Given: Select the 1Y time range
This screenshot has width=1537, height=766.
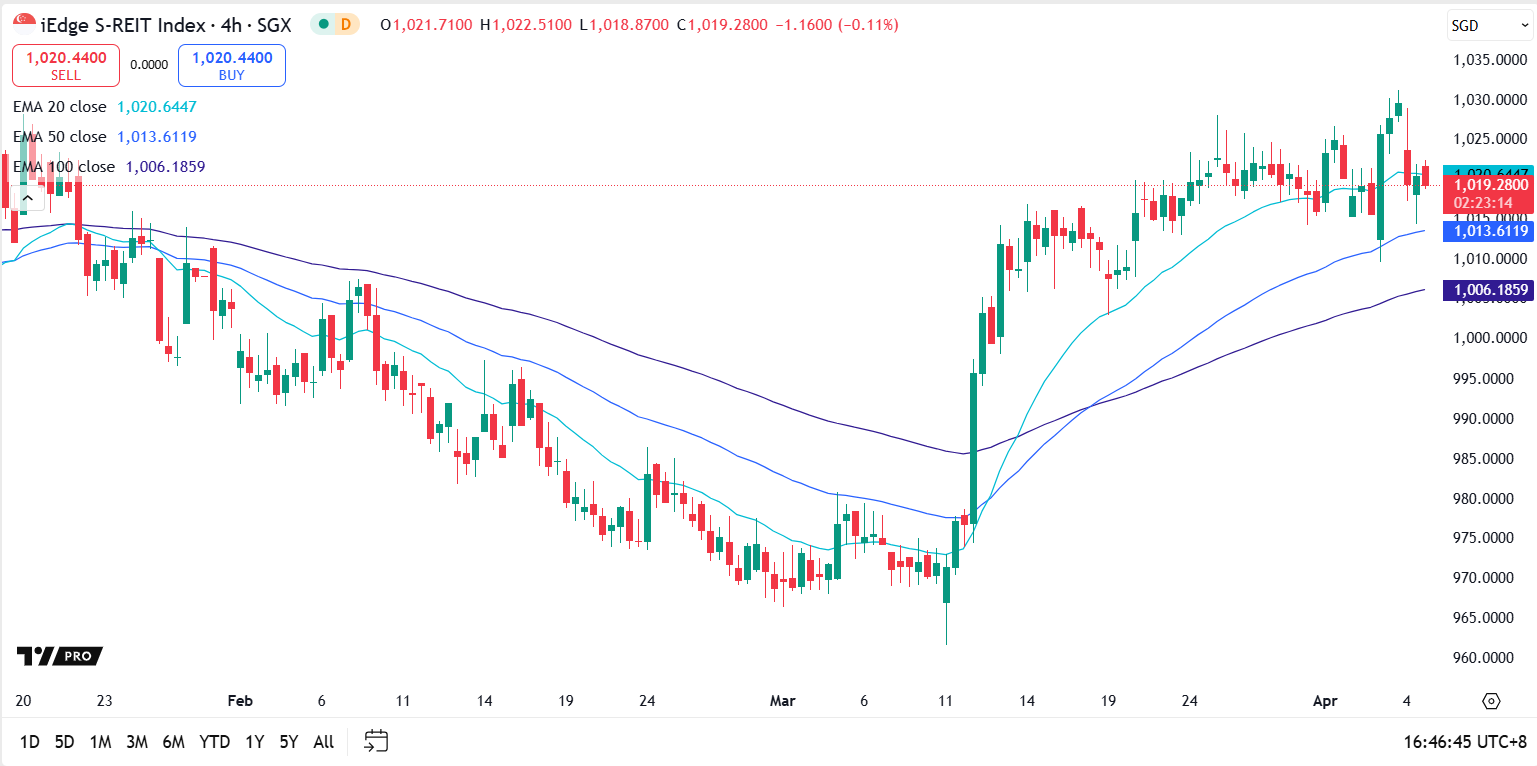Looking at the screenshot, I should coord(255,742).
